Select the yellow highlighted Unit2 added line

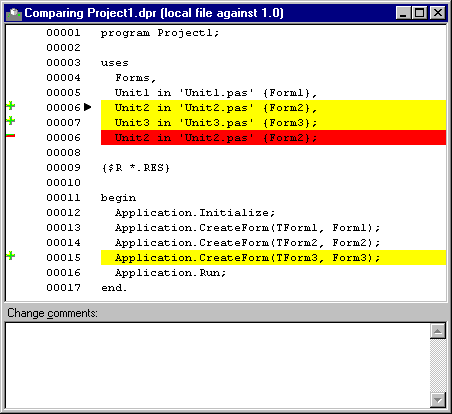point(273,108)
